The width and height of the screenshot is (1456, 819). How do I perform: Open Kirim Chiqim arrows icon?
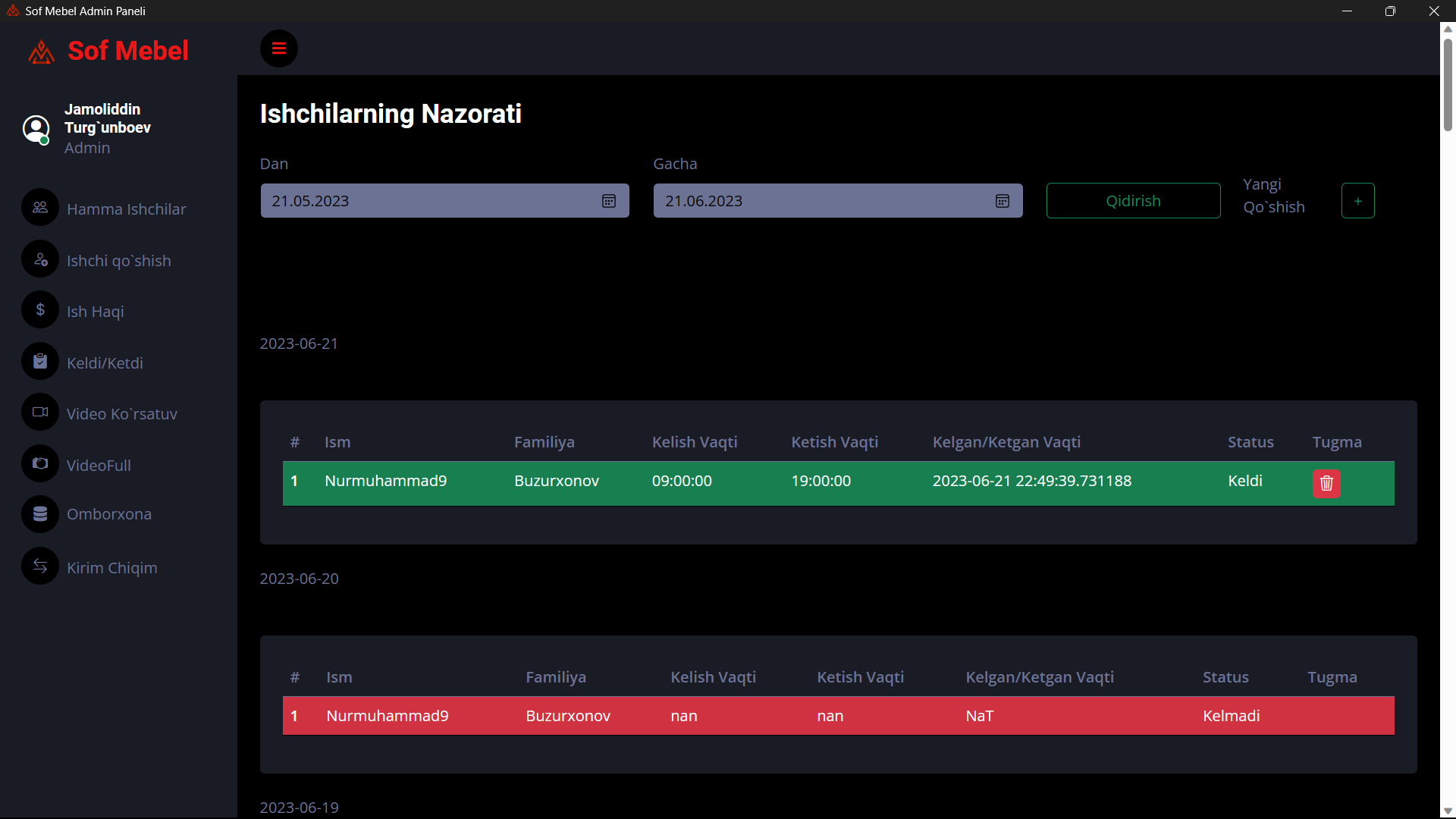40,566
